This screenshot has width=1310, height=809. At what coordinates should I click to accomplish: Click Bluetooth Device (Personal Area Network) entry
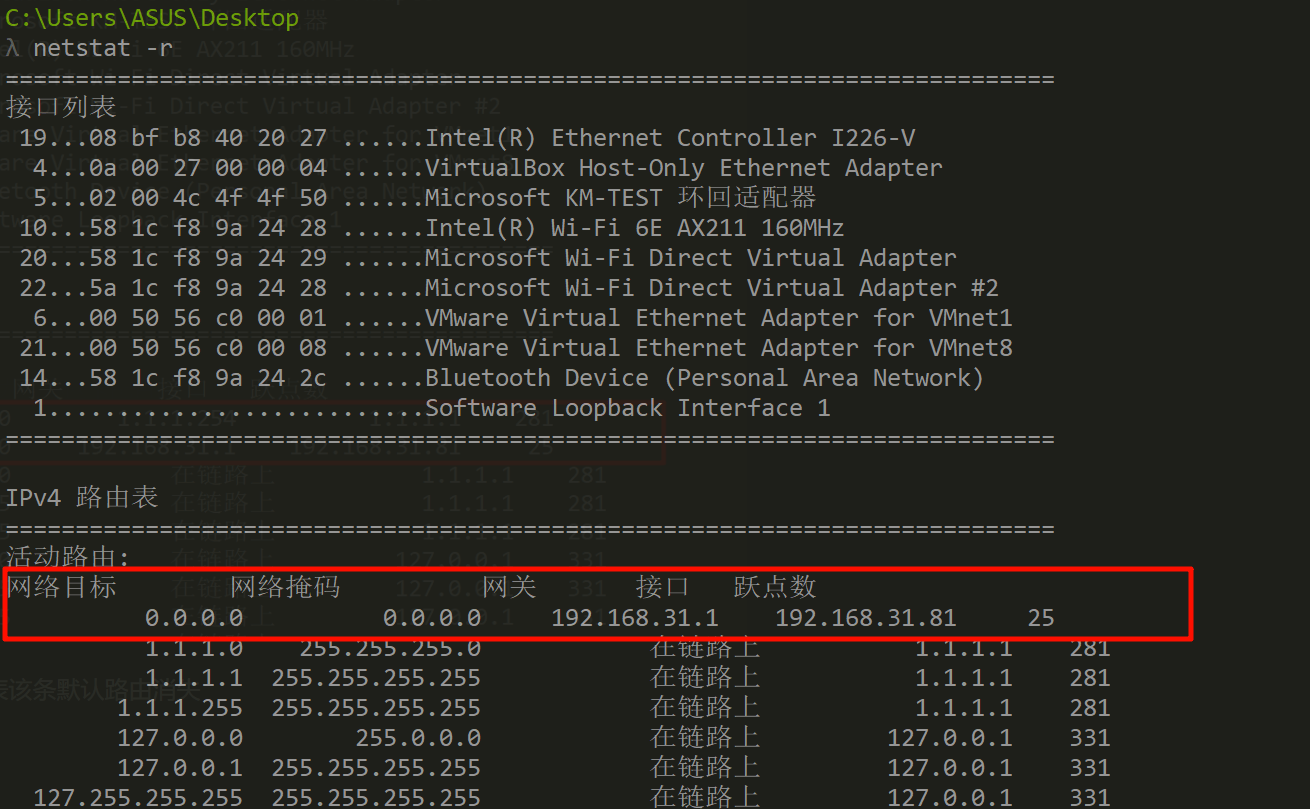tap(705, 378)
